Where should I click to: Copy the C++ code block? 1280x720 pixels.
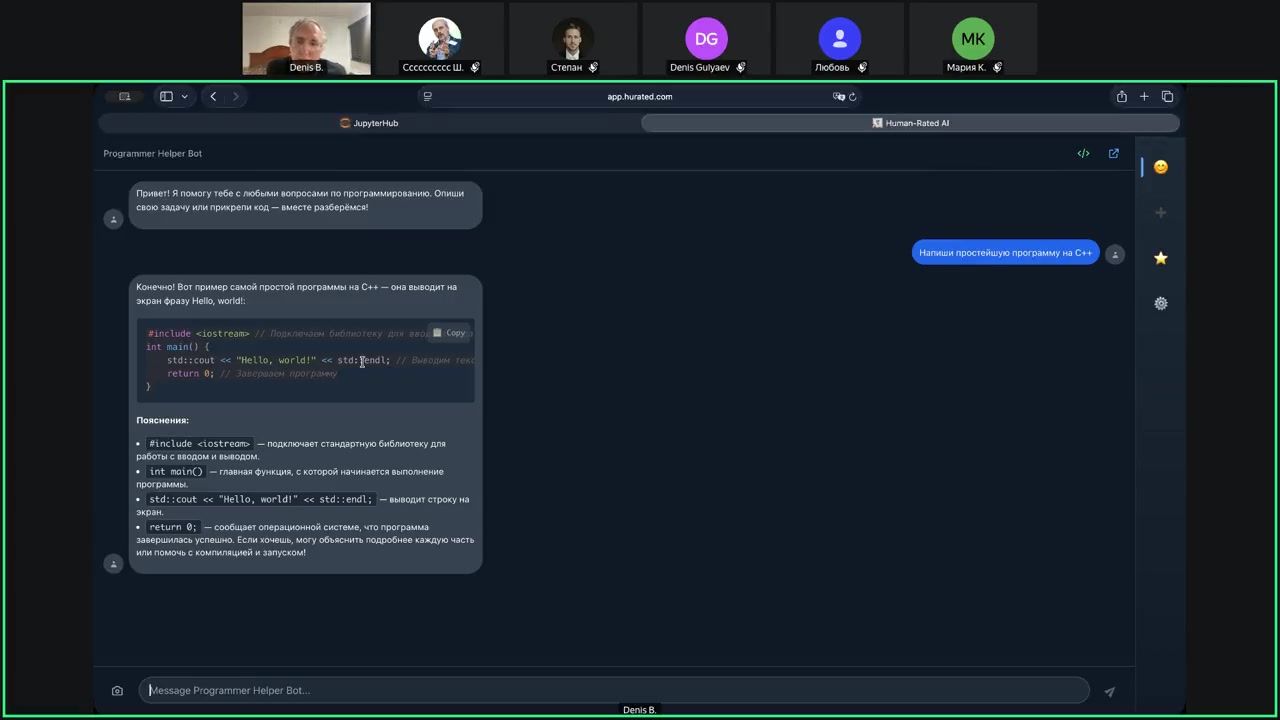449,333
